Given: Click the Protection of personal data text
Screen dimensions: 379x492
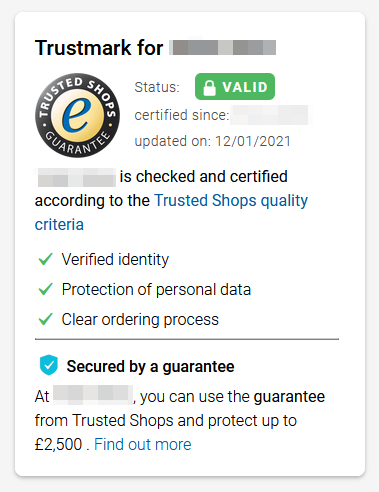Looking at the screenshot, I should click(x=156, y=289).
